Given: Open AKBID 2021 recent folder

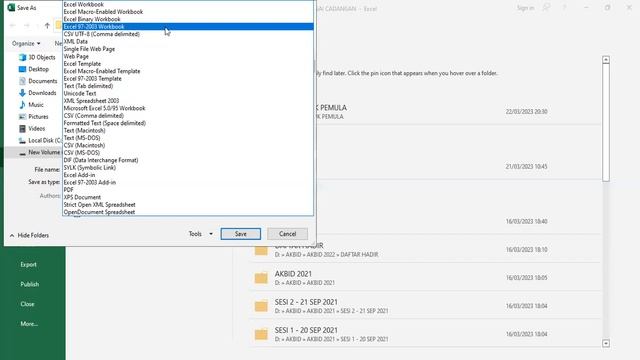Looking at the screenshot, I should click(425, 278).
